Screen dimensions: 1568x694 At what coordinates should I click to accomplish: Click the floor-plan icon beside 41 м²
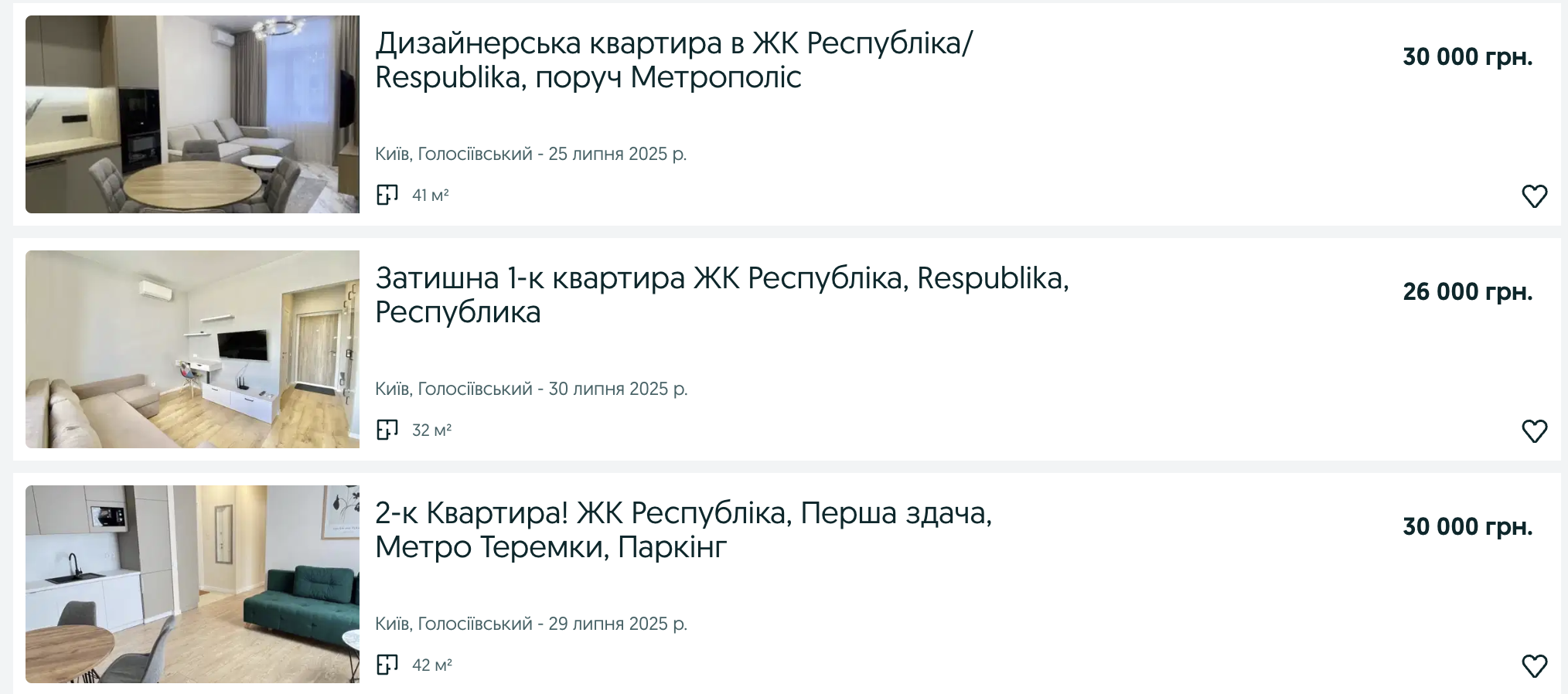[387, 195]
